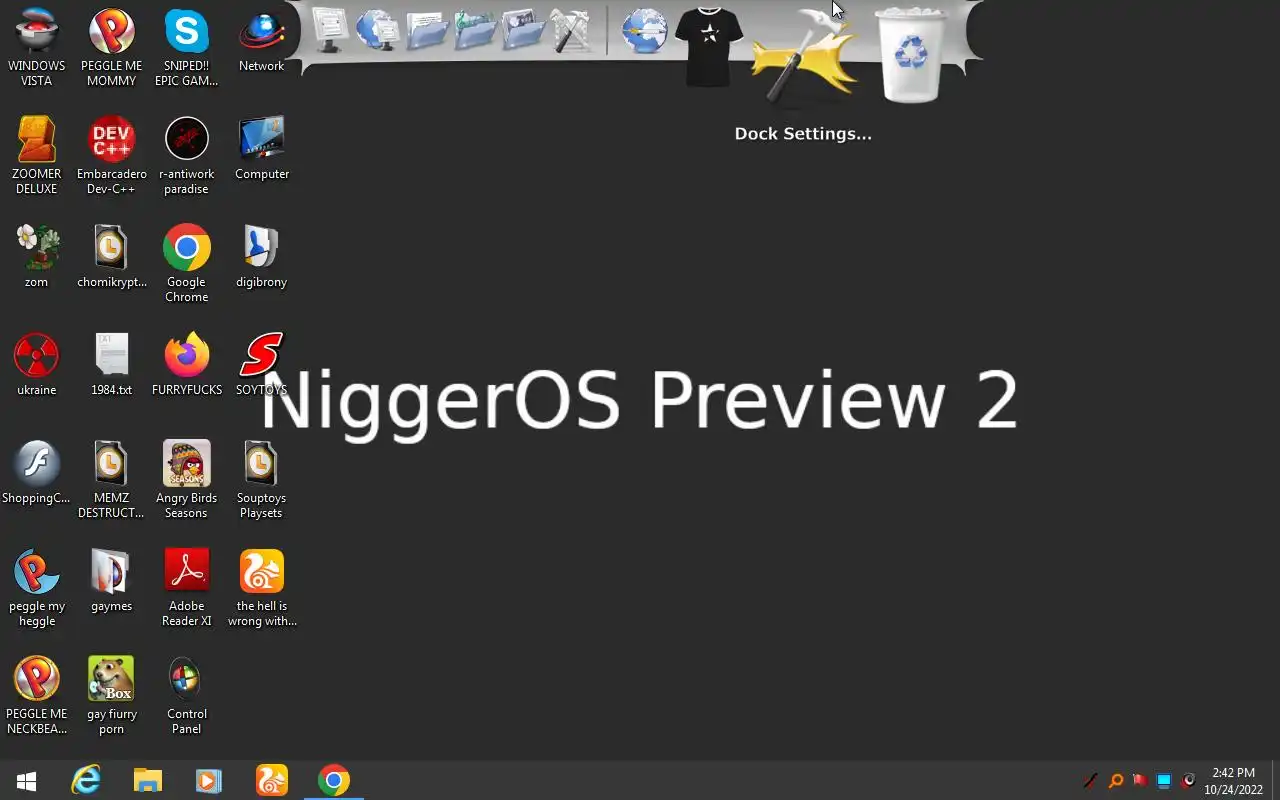Open the Network desktop icon
Image resolution: width=1280 pixels, height=800 pixels.
(x=261, y=41)
